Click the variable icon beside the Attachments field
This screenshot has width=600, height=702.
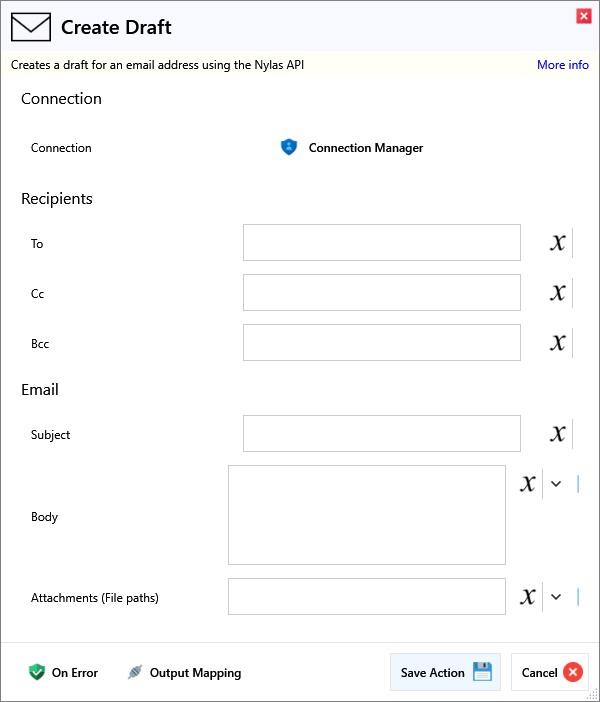[x=528, y=597]
